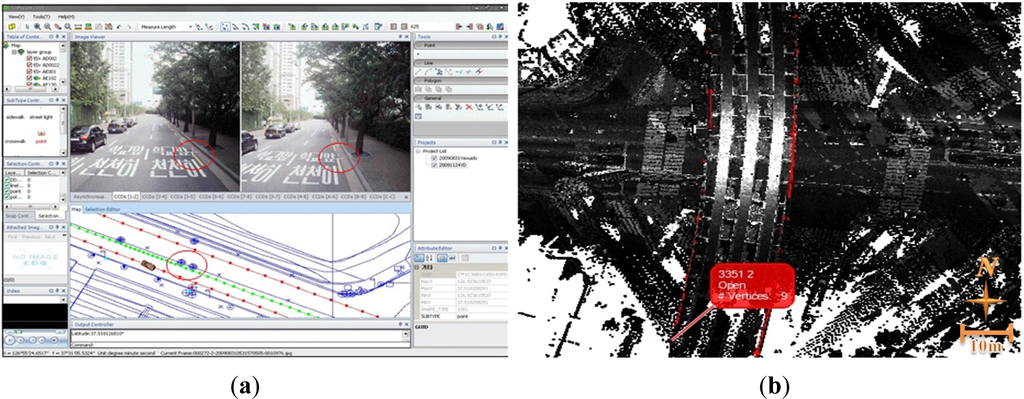Screen dimensions: 1024x399
Task: Click the yellow map icon in the toolbar
Action: 12,26
